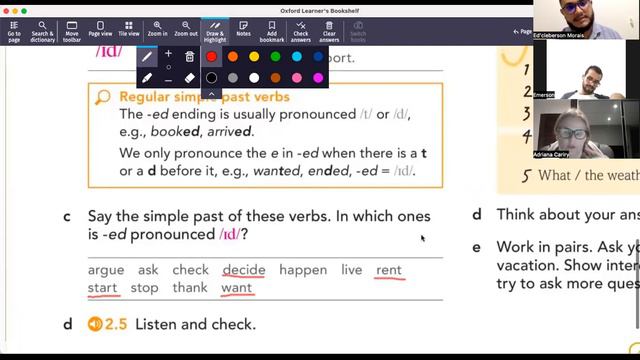This screenshot has width=640, height=360.
Task: Play audio track 2.5
Action: tap(95, 324)
